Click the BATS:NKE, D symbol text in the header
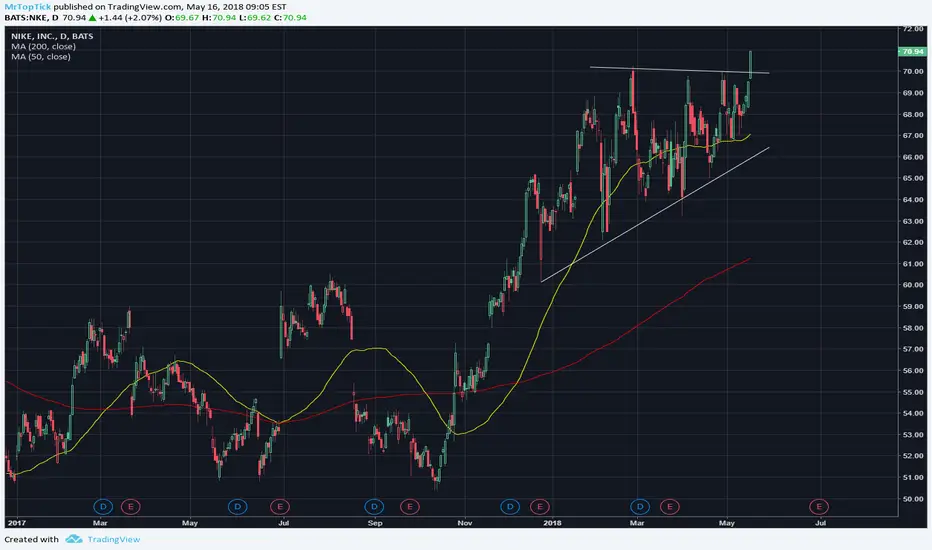This screenshot has width=932, height=550. 32,18
